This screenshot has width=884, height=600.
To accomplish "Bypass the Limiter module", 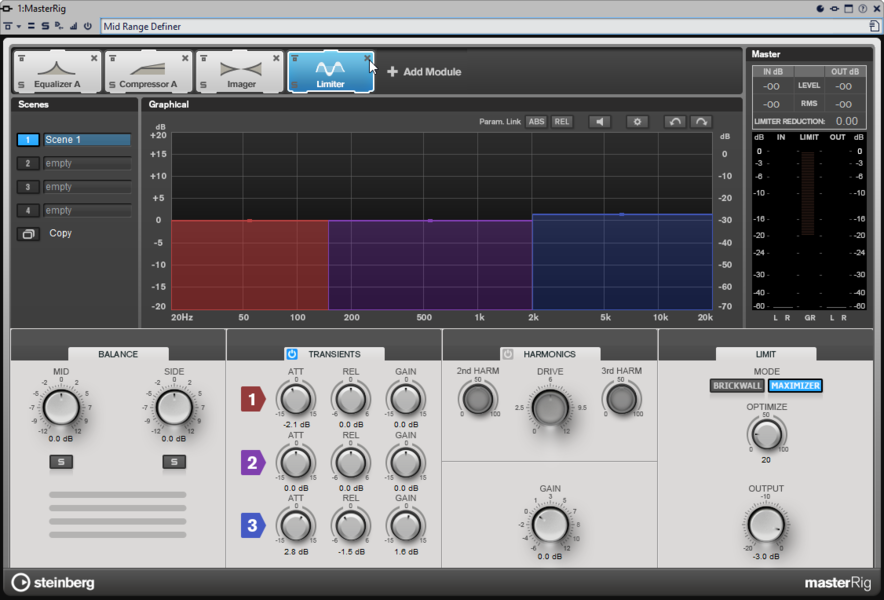I will click(294, 58).
